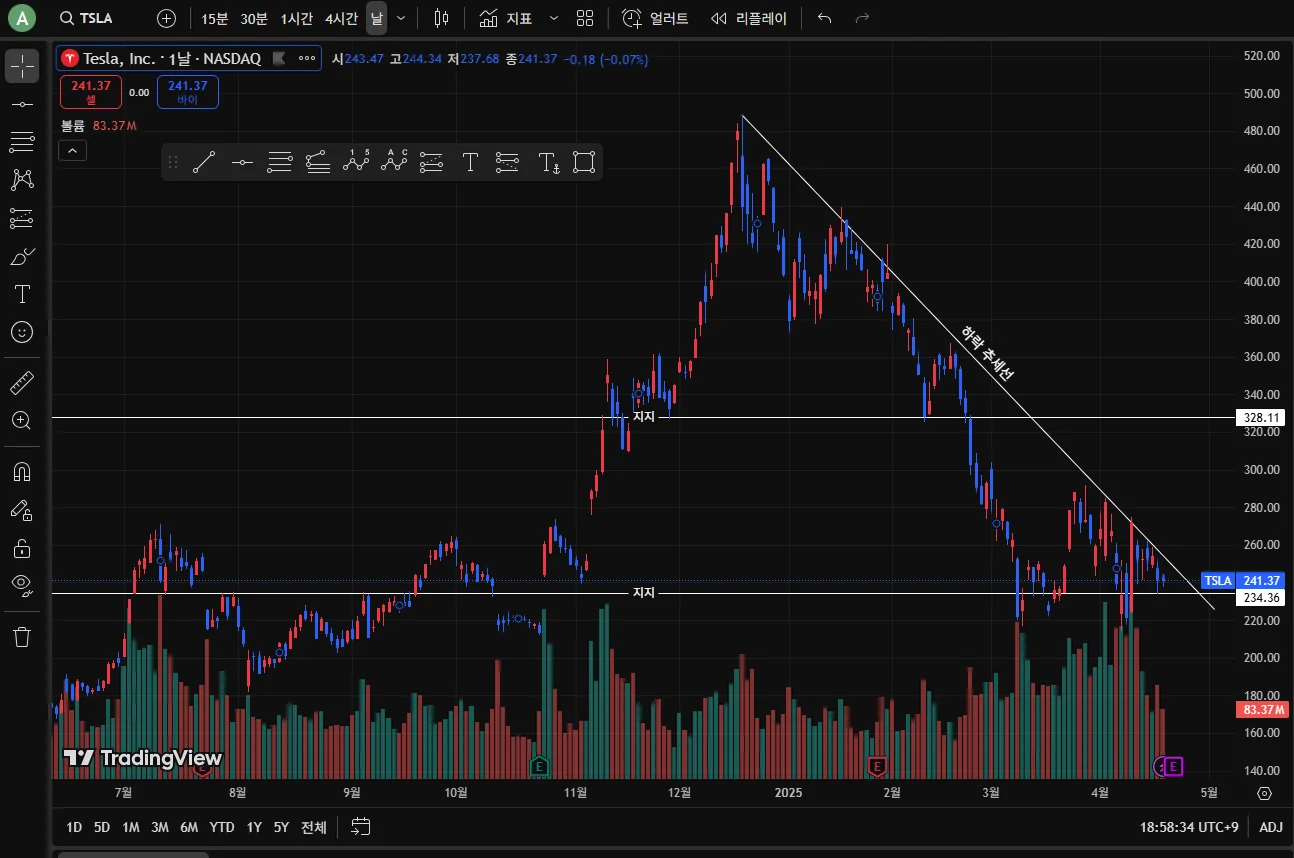
Task: Toggle stay-in-drawing-mode pencil lock
Action: click(22, 510)
